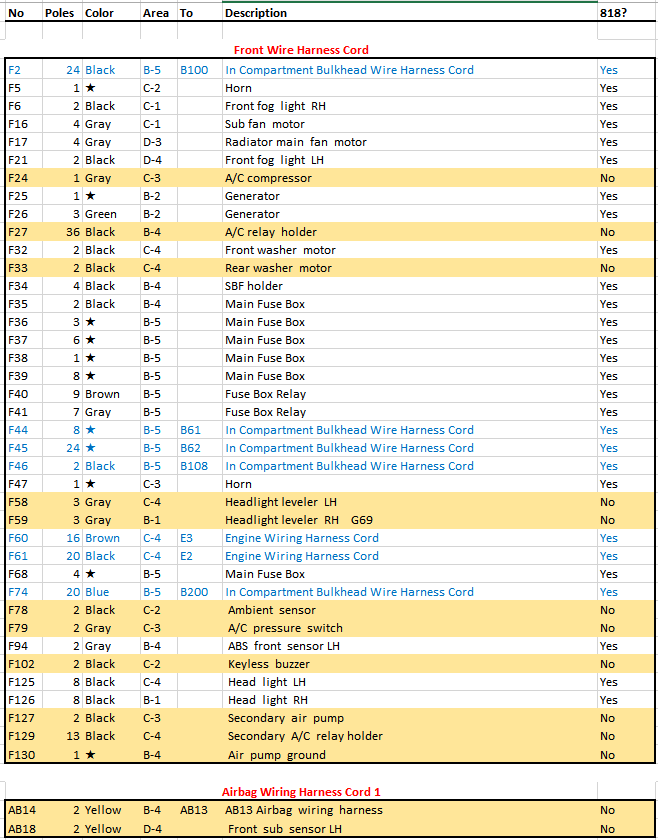Click the Airbag Wiring Harness Cord 1 heading
Viewport: 658px width, 840px height.
point(301,791)
